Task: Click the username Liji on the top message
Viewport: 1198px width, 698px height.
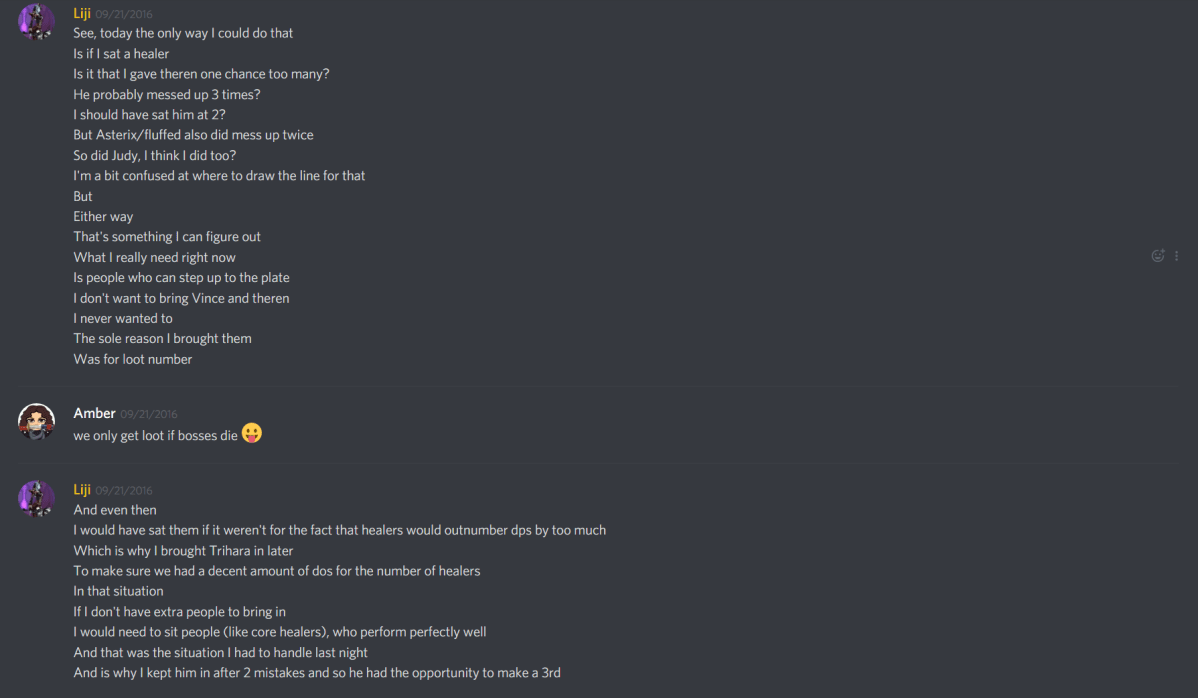Action: point(82,13)
